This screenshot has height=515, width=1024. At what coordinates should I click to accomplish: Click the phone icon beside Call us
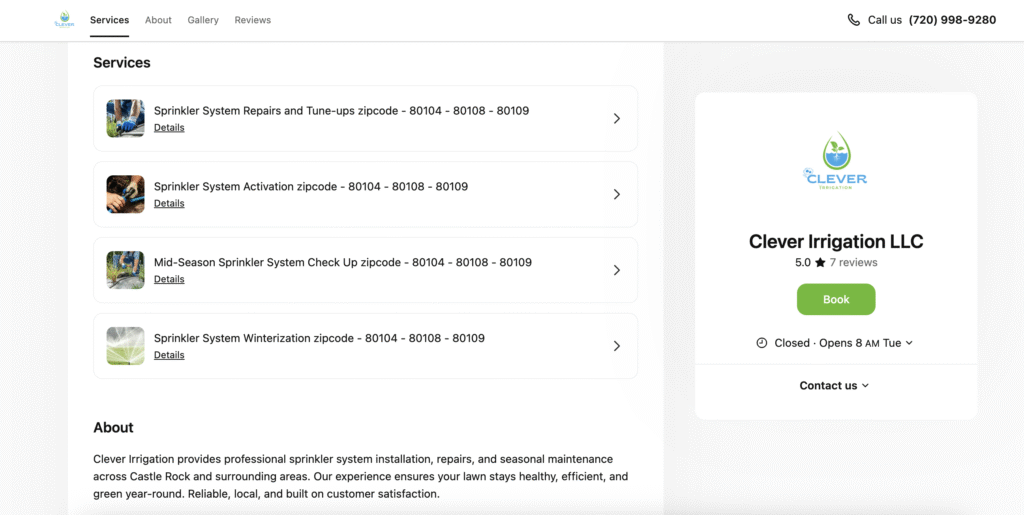click(x=853, y=20)
